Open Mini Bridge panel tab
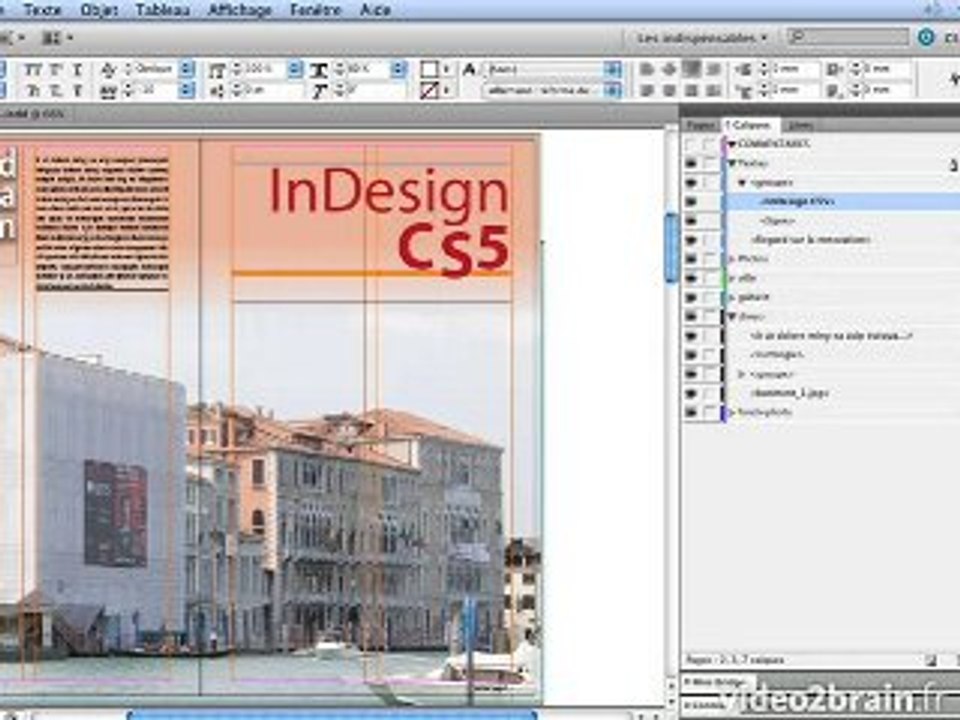 pyautogui.click(x=718, y=681)
